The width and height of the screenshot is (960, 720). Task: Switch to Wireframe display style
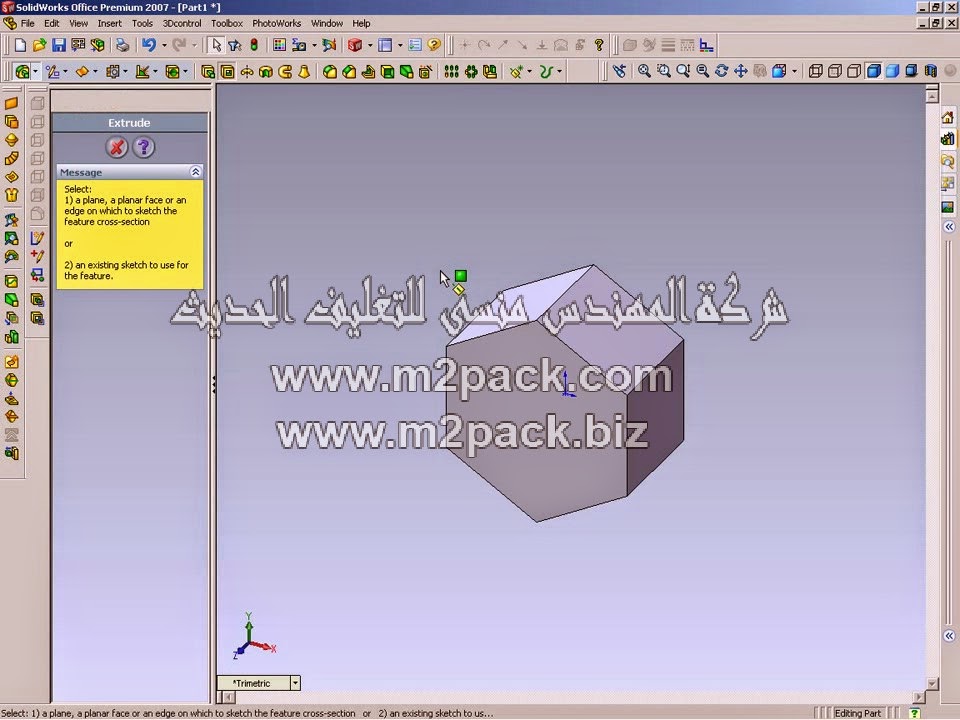click(x=816, y=71)
